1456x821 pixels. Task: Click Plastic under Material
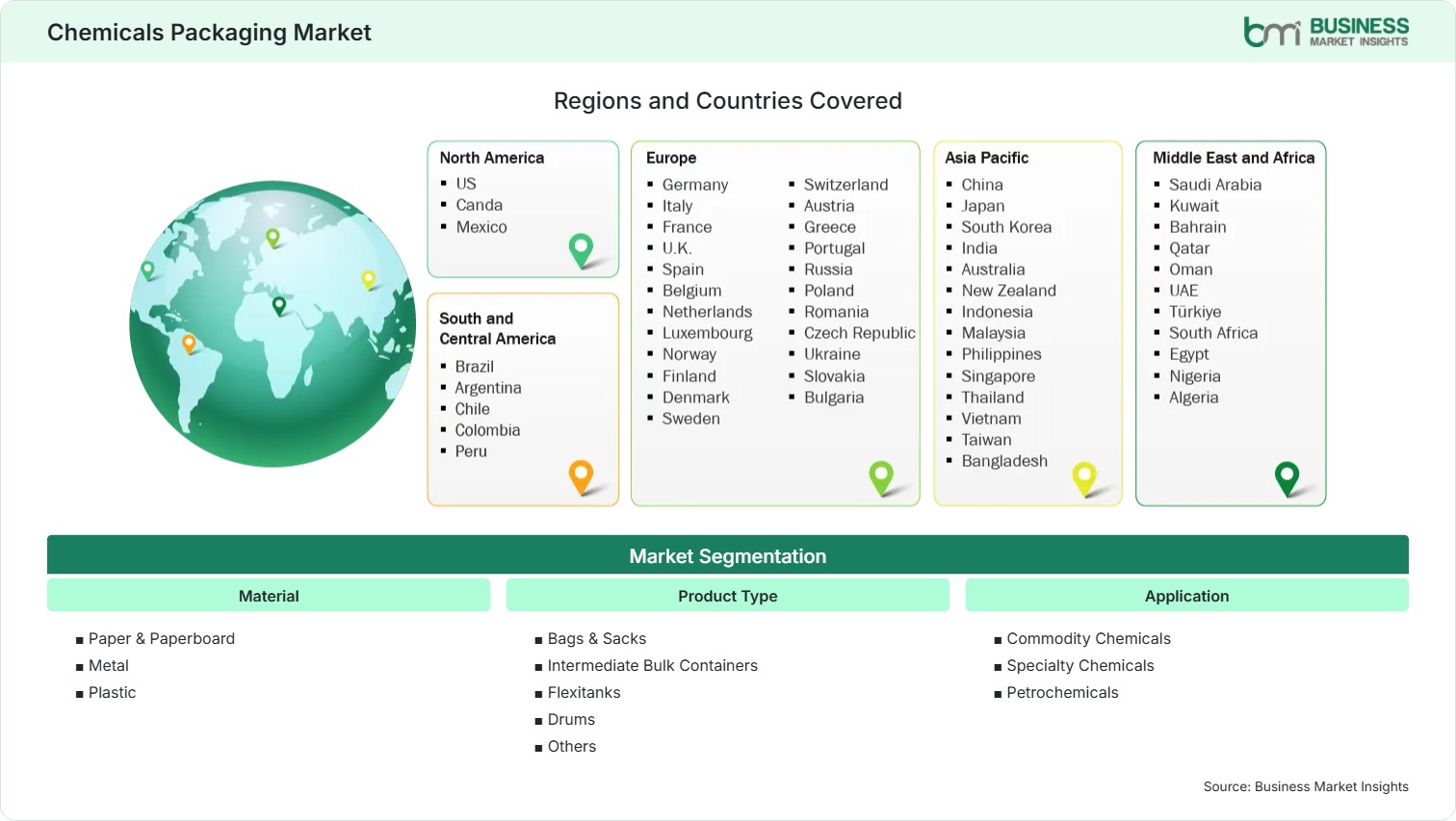113,692
